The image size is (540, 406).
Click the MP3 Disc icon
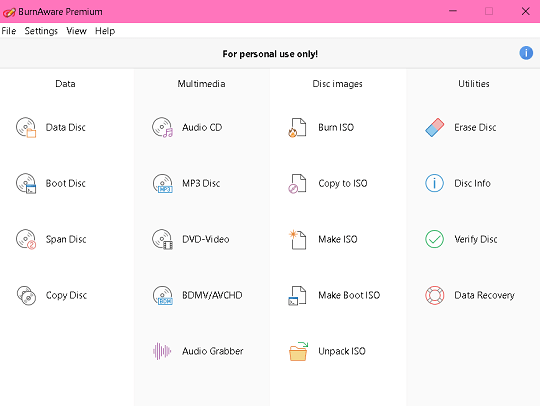(x=162, y=183)
